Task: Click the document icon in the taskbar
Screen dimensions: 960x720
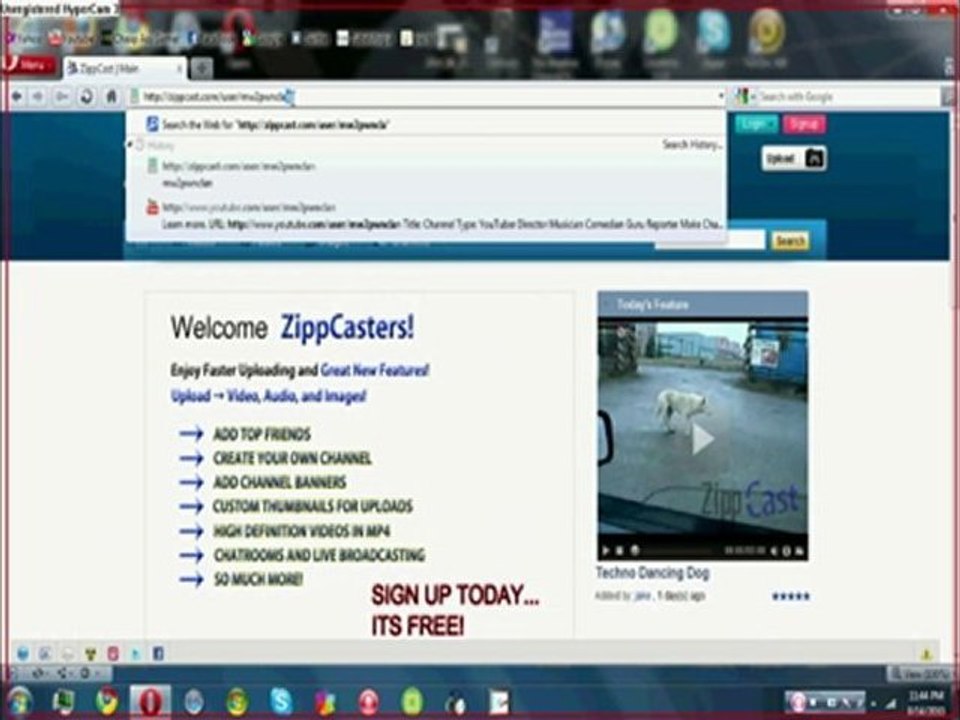Action: tap(499, 702)
